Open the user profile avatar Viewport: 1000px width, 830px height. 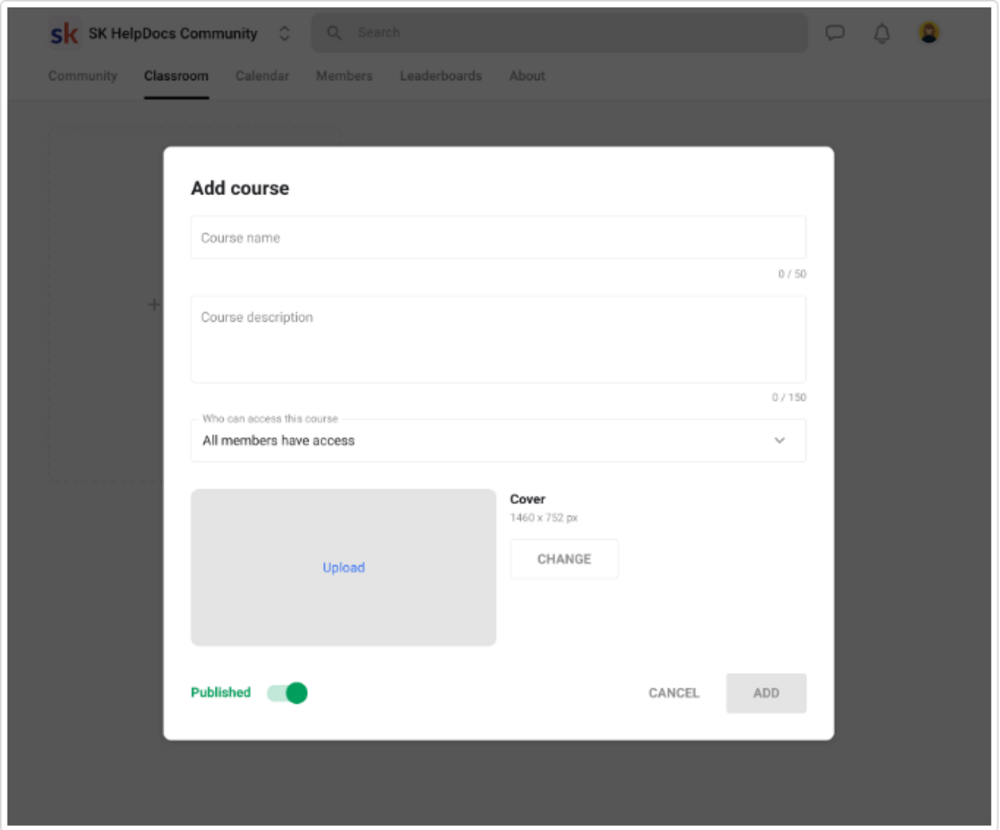tap(929, 33)
